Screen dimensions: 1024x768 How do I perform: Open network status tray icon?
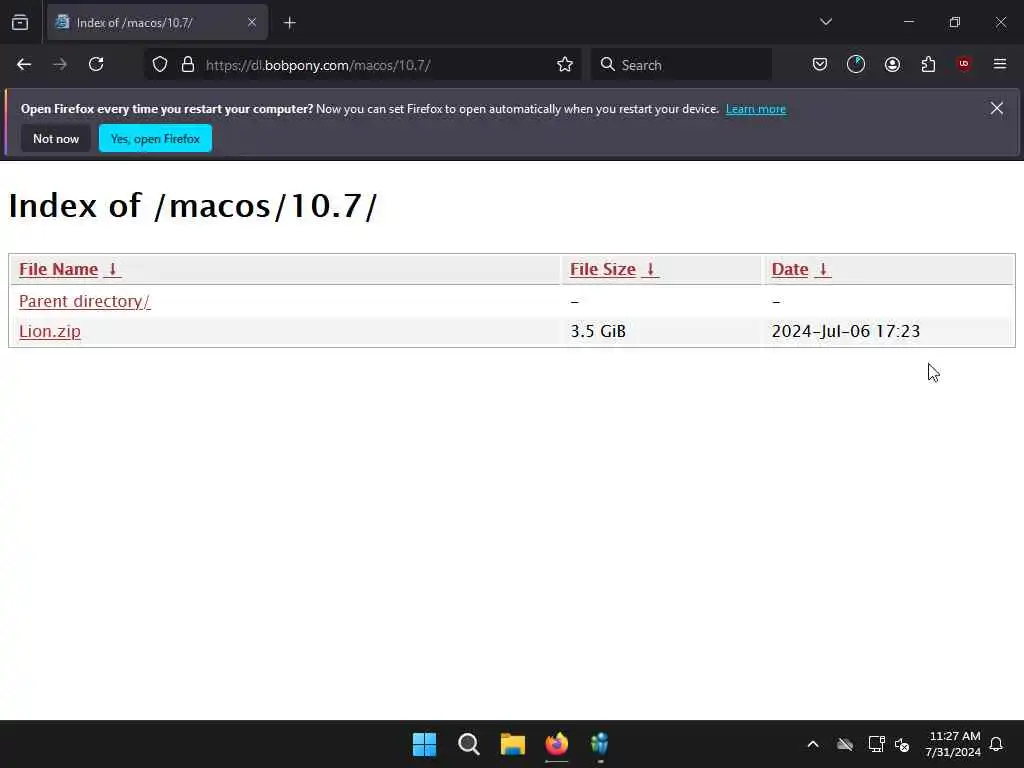tap(876, 744)
